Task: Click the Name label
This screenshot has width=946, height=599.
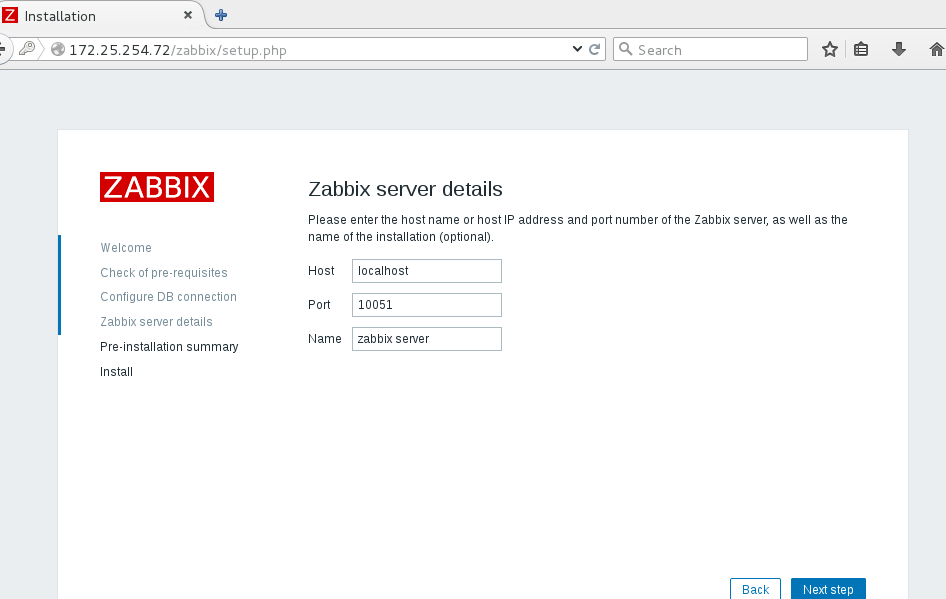Action: click(x=325, y=339)
